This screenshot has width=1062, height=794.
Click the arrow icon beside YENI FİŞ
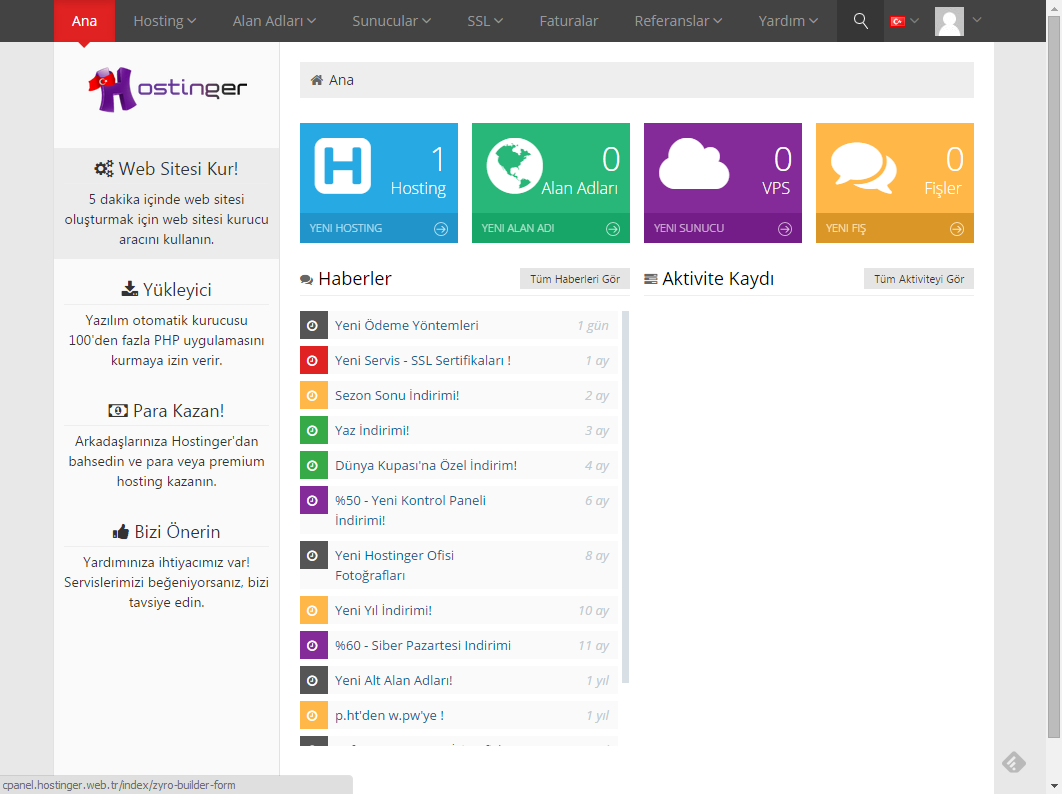[x=957, y=229]
